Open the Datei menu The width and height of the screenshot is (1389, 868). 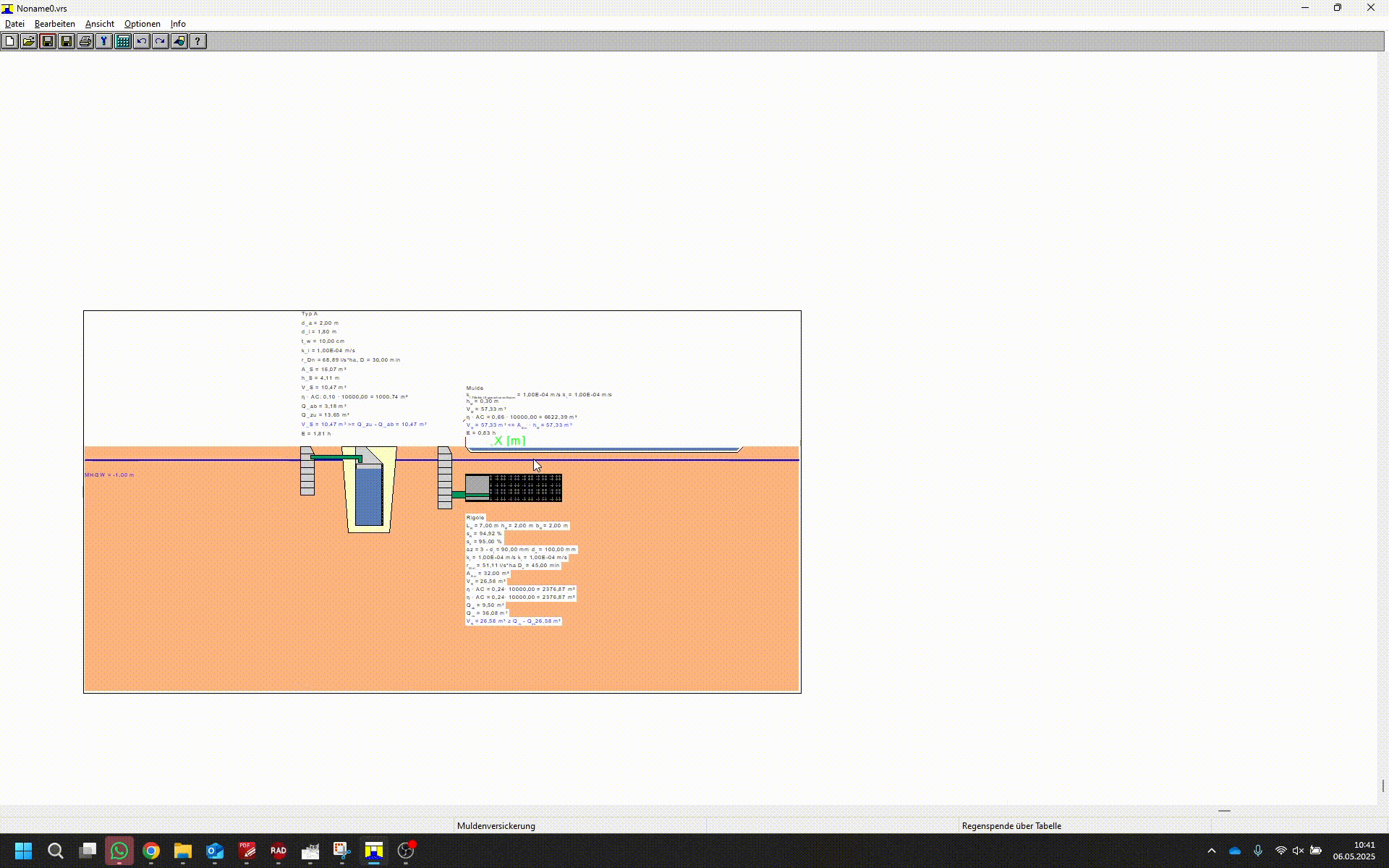(x=14, y=24)
